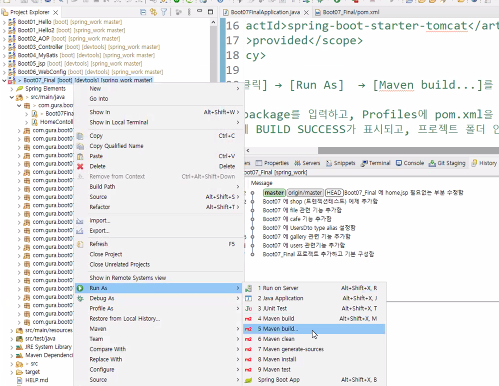Collapse all in Project Explorer toolbar

coord(143,12)
